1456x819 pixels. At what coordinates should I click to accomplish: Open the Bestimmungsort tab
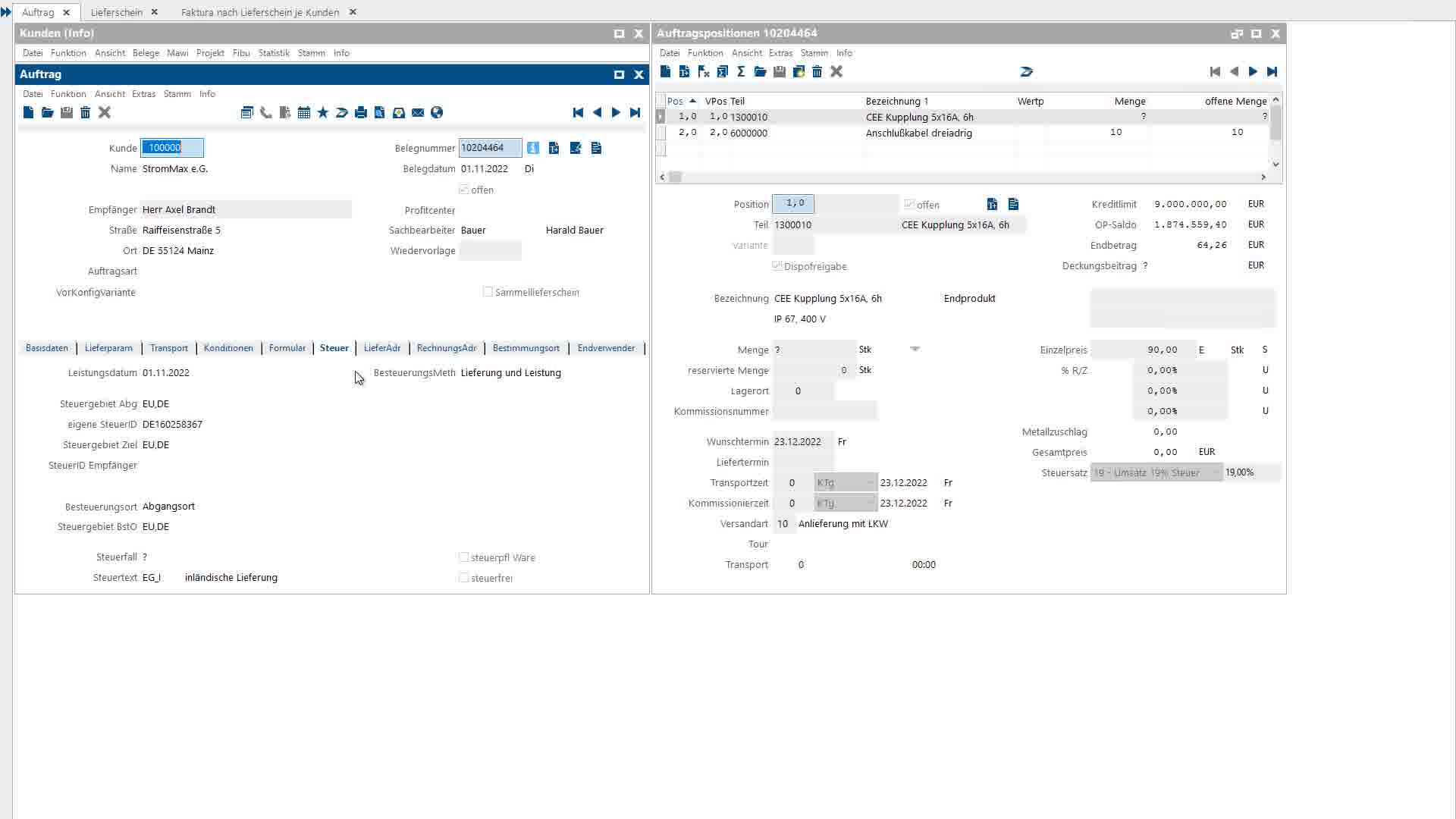pos(526,348)
